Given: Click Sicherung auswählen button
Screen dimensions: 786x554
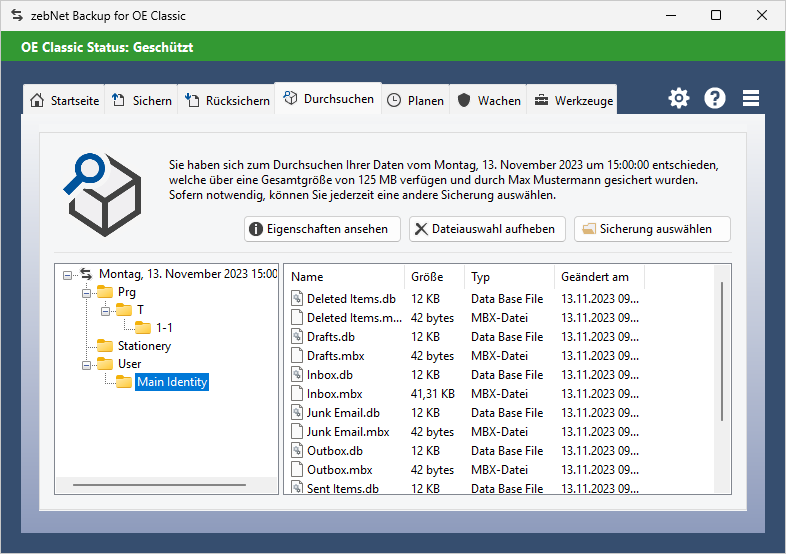Looking at the screenshot, I should pyautogui.click(x=651, y=229).
